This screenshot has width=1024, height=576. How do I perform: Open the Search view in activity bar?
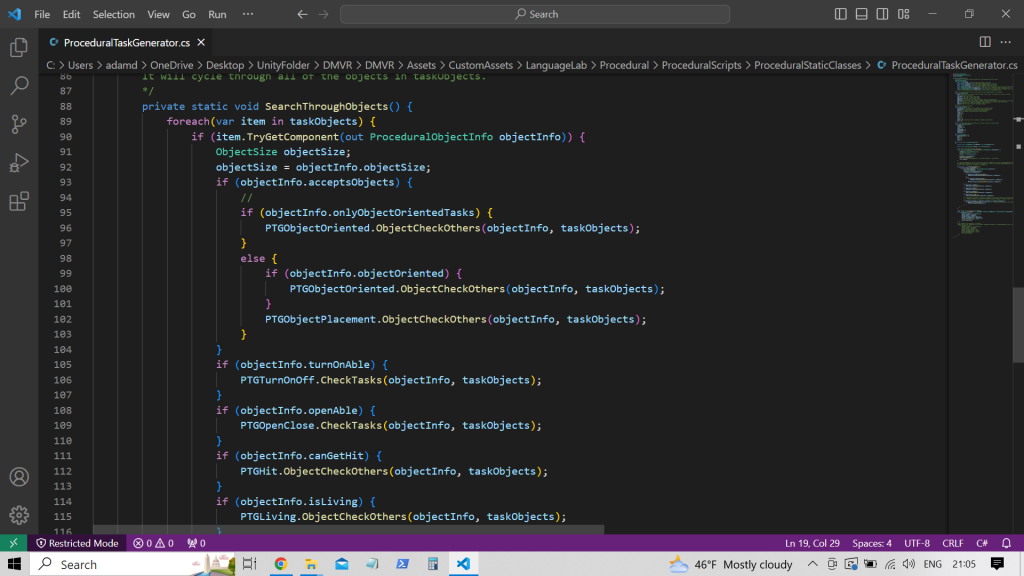pos(18,86)
